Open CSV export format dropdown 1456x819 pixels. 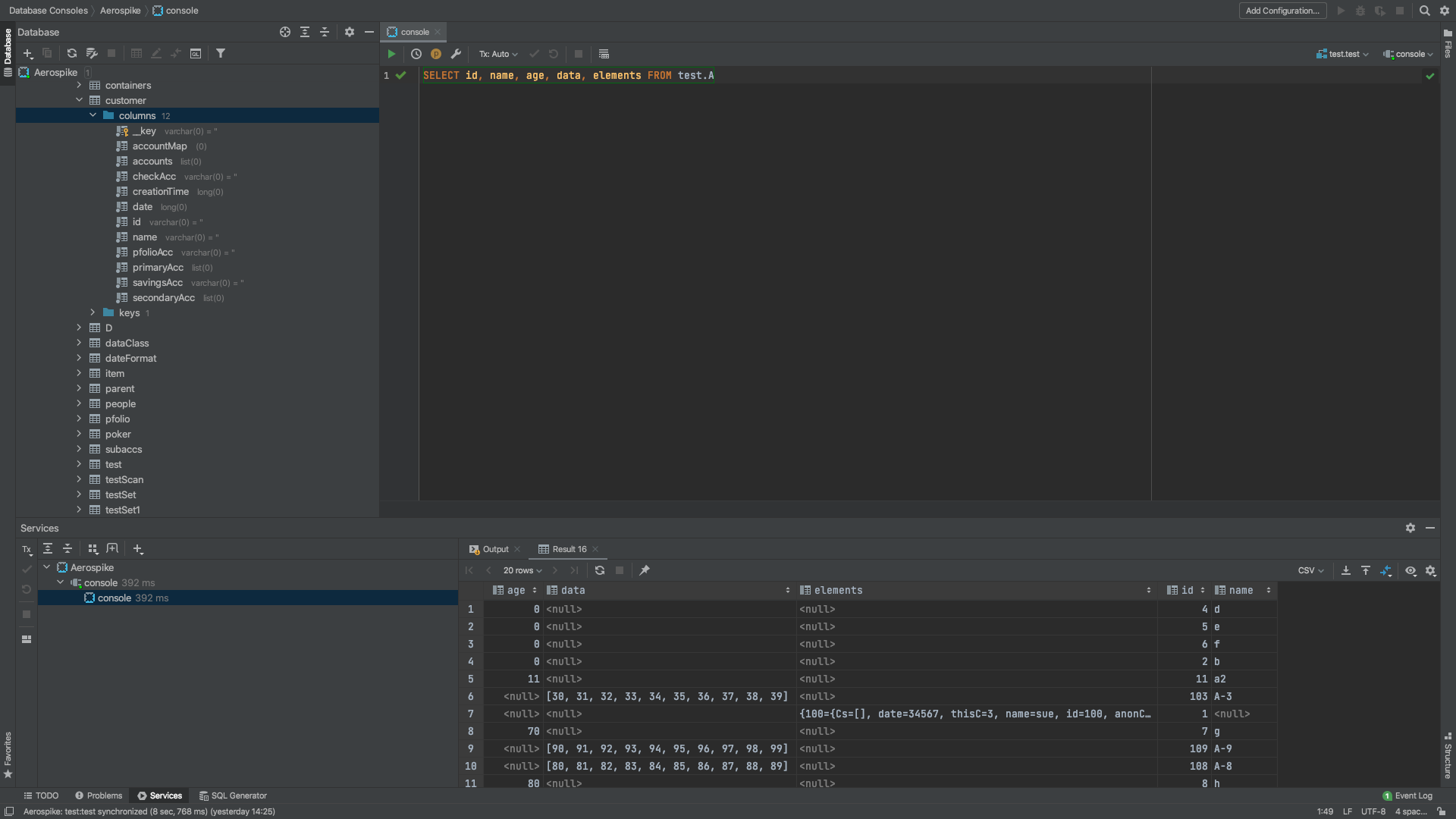click(1311, 570)
